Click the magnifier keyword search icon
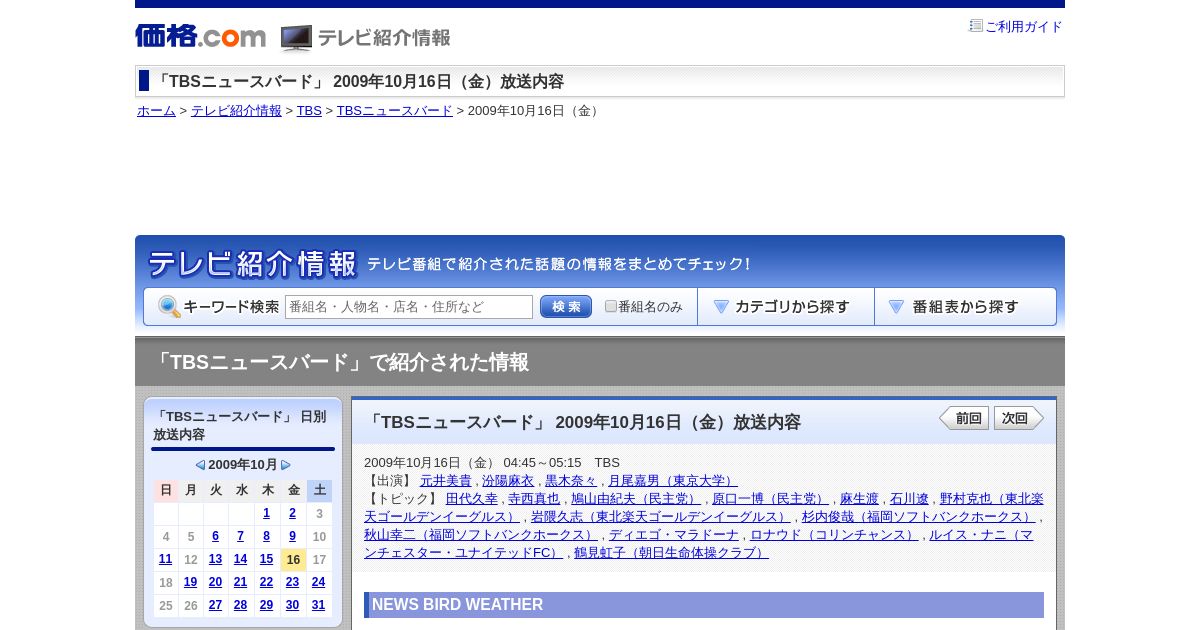This screenshot has height=630, width=1200. (169, 307)
